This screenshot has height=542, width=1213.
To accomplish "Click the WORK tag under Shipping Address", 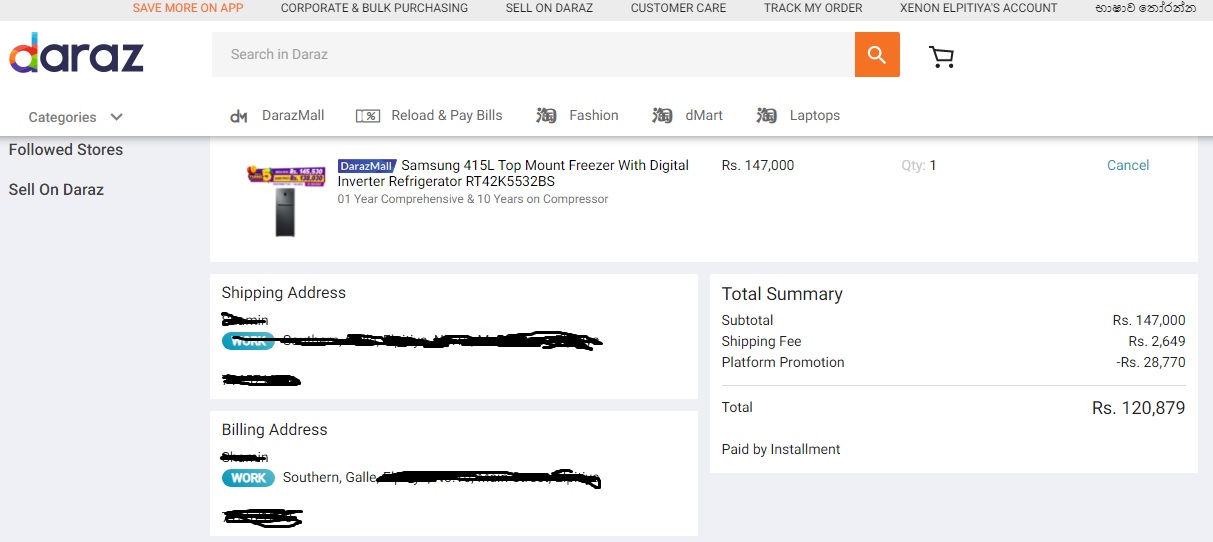I will [x=248, y=341].
